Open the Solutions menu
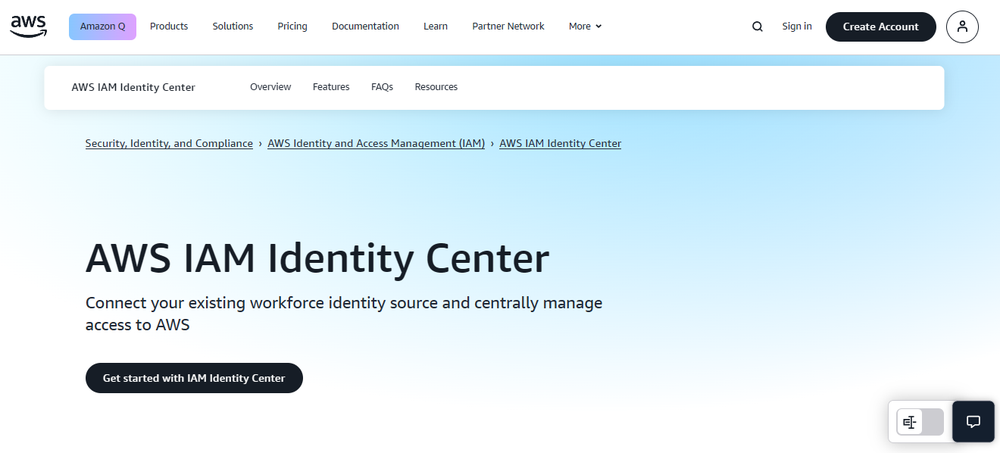Image resolution: width=1000 pixels, height=453 pixels. (x=233, y=26)
